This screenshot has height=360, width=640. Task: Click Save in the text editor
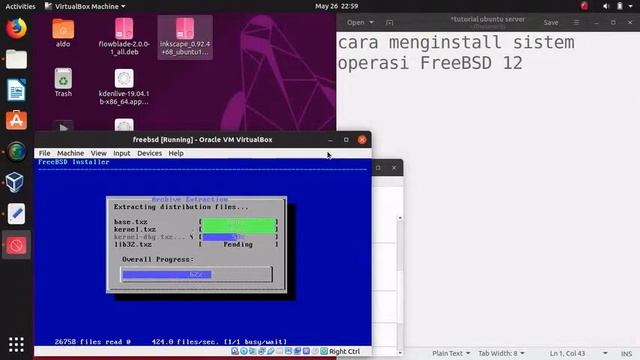[551, 22]
